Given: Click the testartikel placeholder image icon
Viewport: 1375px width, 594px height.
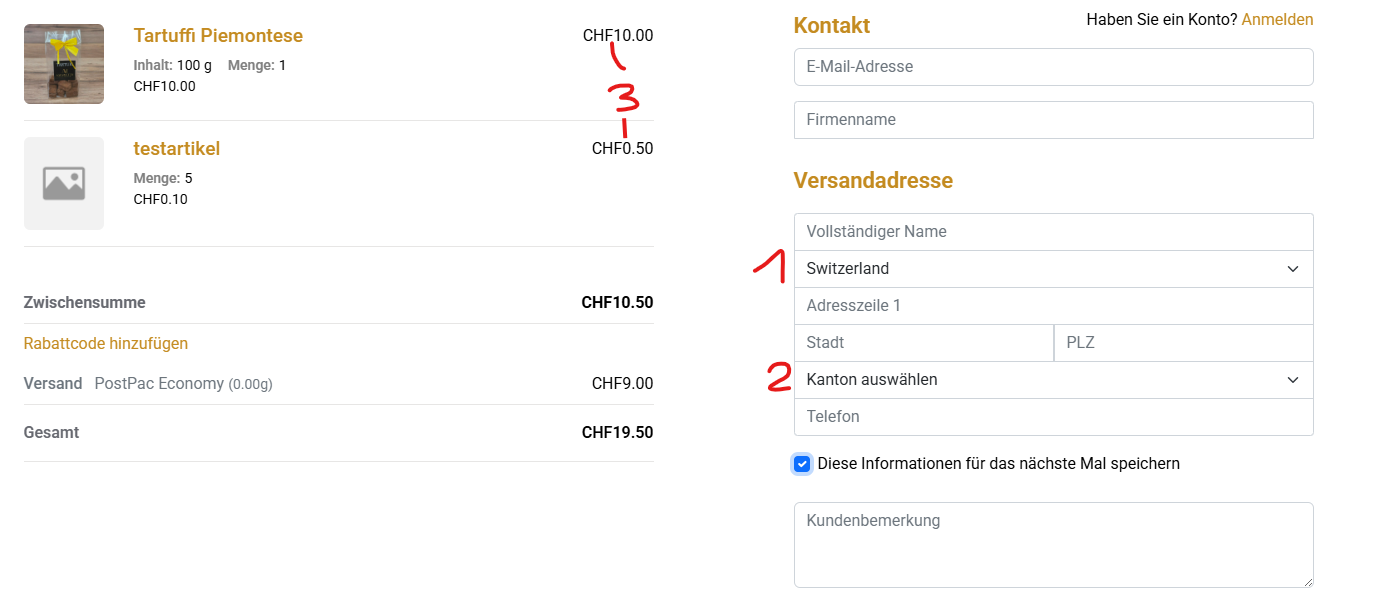Looking at the screenshot, I should 64,183.
